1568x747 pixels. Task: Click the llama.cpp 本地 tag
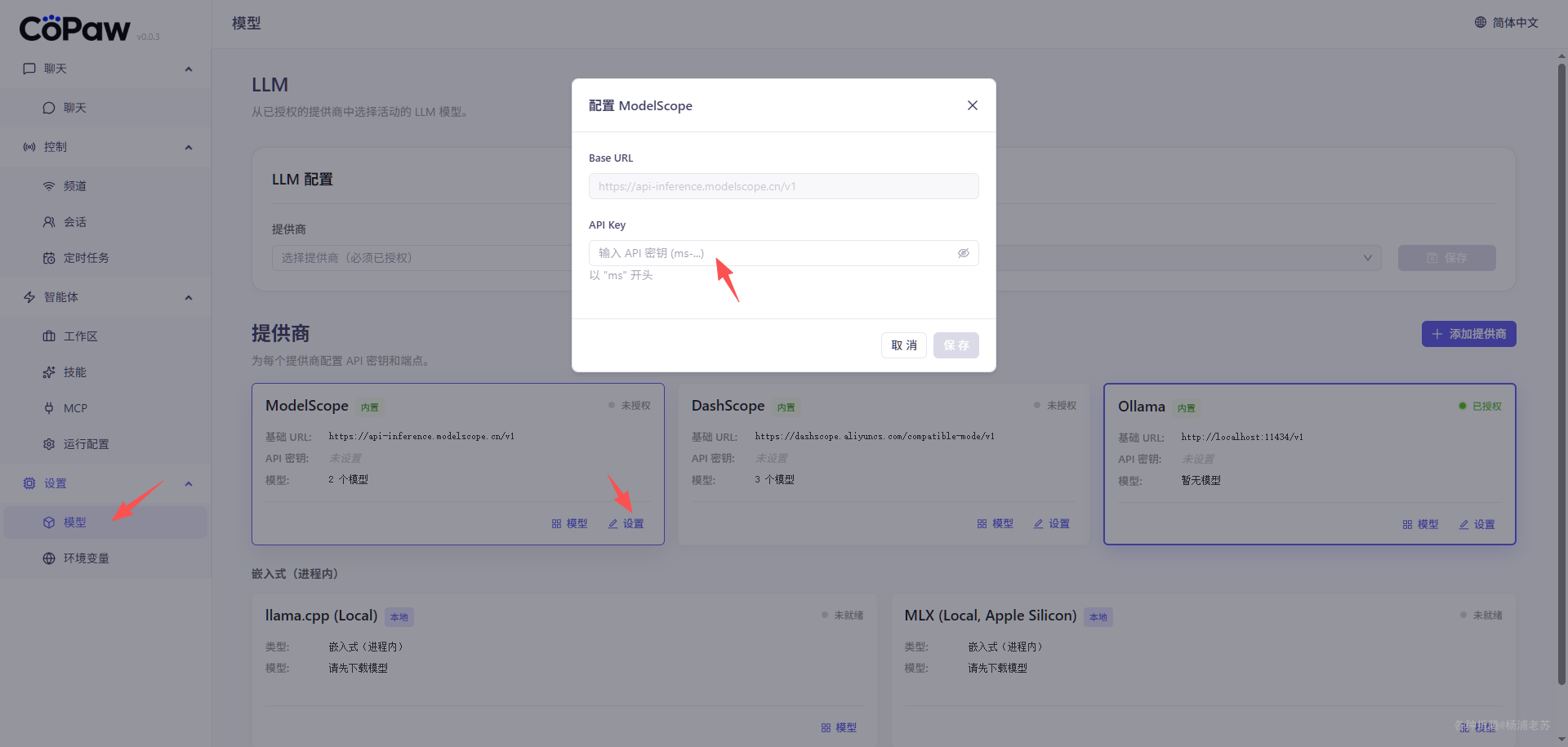pos(399,617)
